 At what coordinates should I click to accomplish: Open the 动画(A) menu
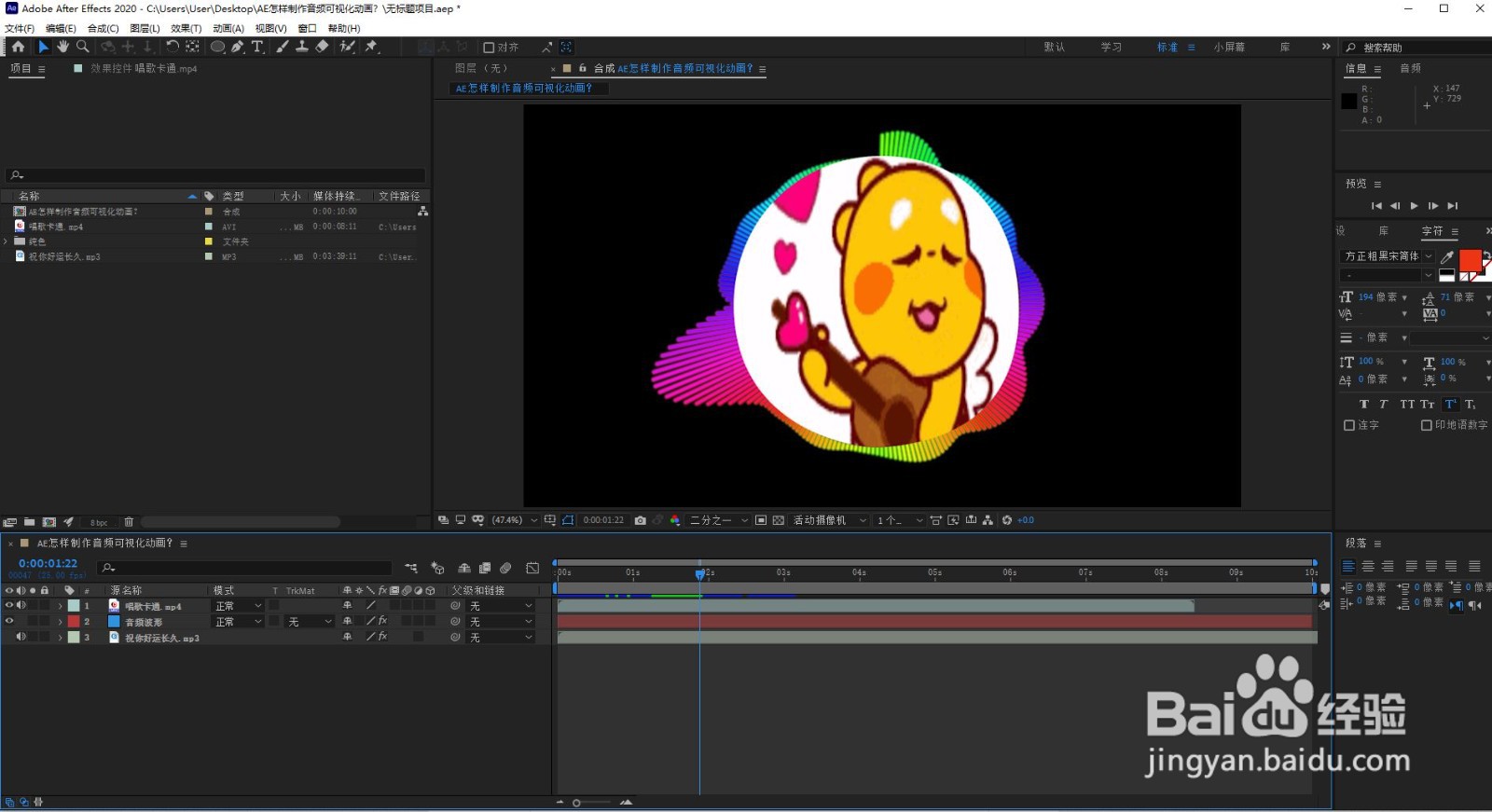pyautogui.click(x=228, y=29)
